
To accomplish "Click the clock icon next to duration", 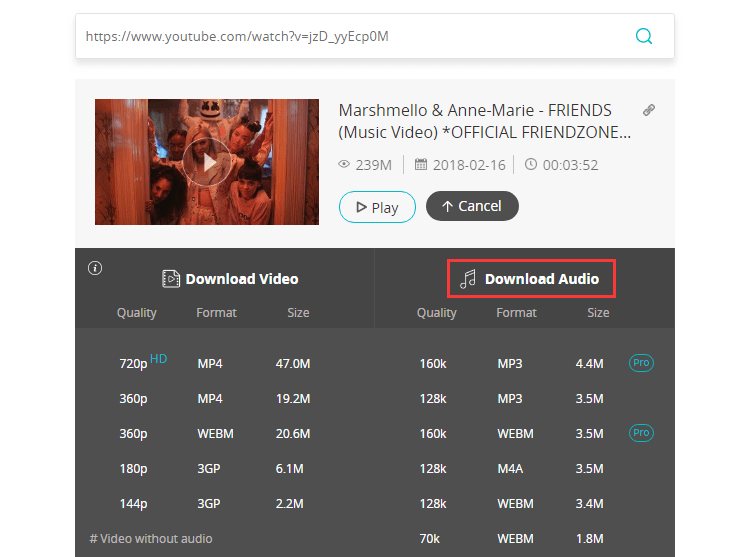I will [530, 164].
